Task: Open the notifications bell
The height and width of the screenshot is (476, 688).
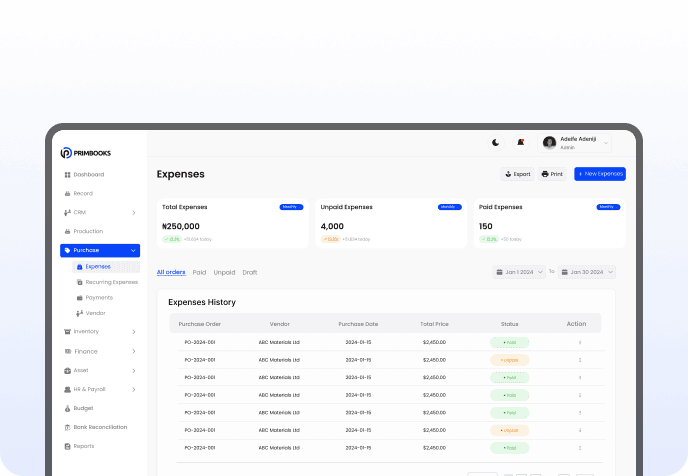Action: click(521, 143)
